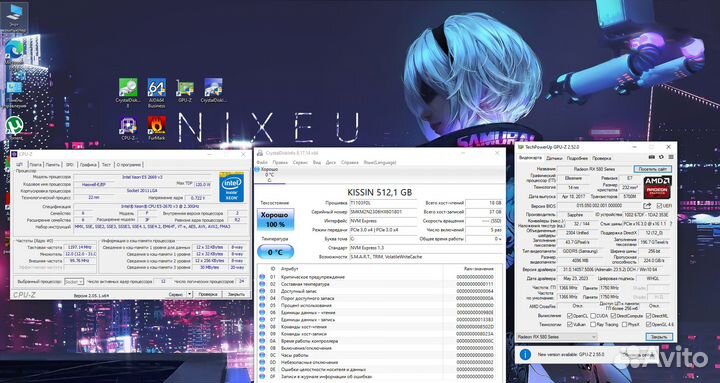The height and width of the screenshot is (383, 720).
Task: Click the KISSIN 512,1 GB drive title
Action: click(x=379, y=192)
